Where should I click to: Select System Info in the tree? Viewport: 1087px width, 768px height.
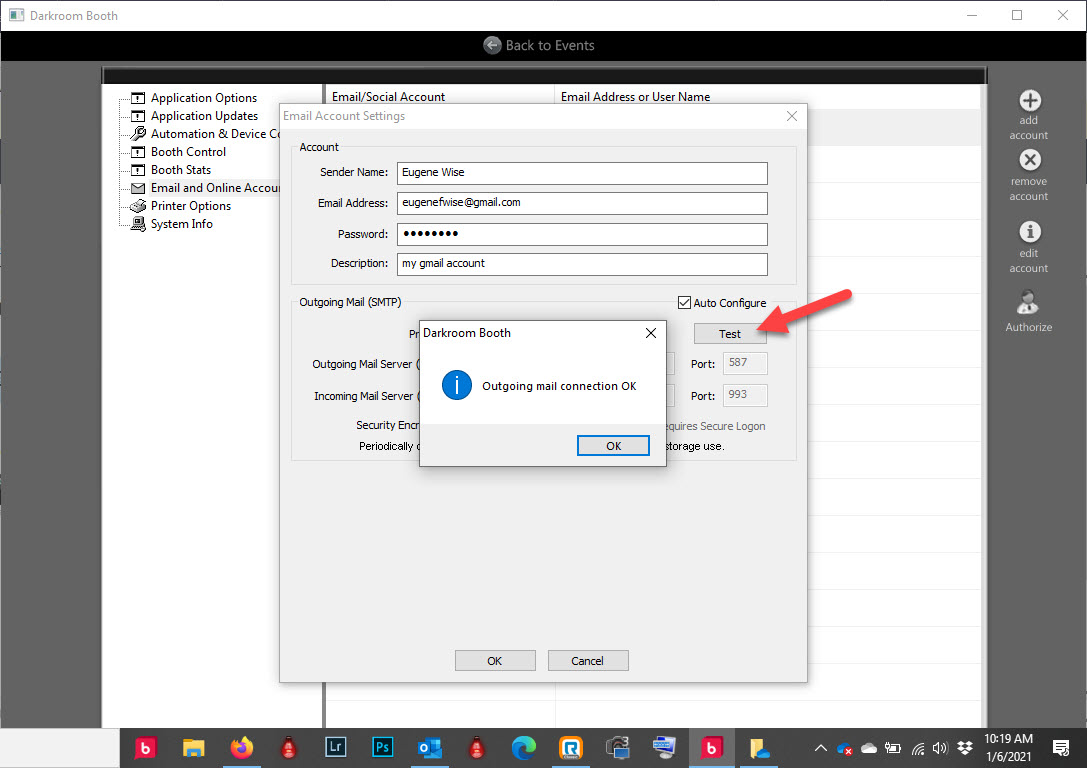(x=182, y=224)
